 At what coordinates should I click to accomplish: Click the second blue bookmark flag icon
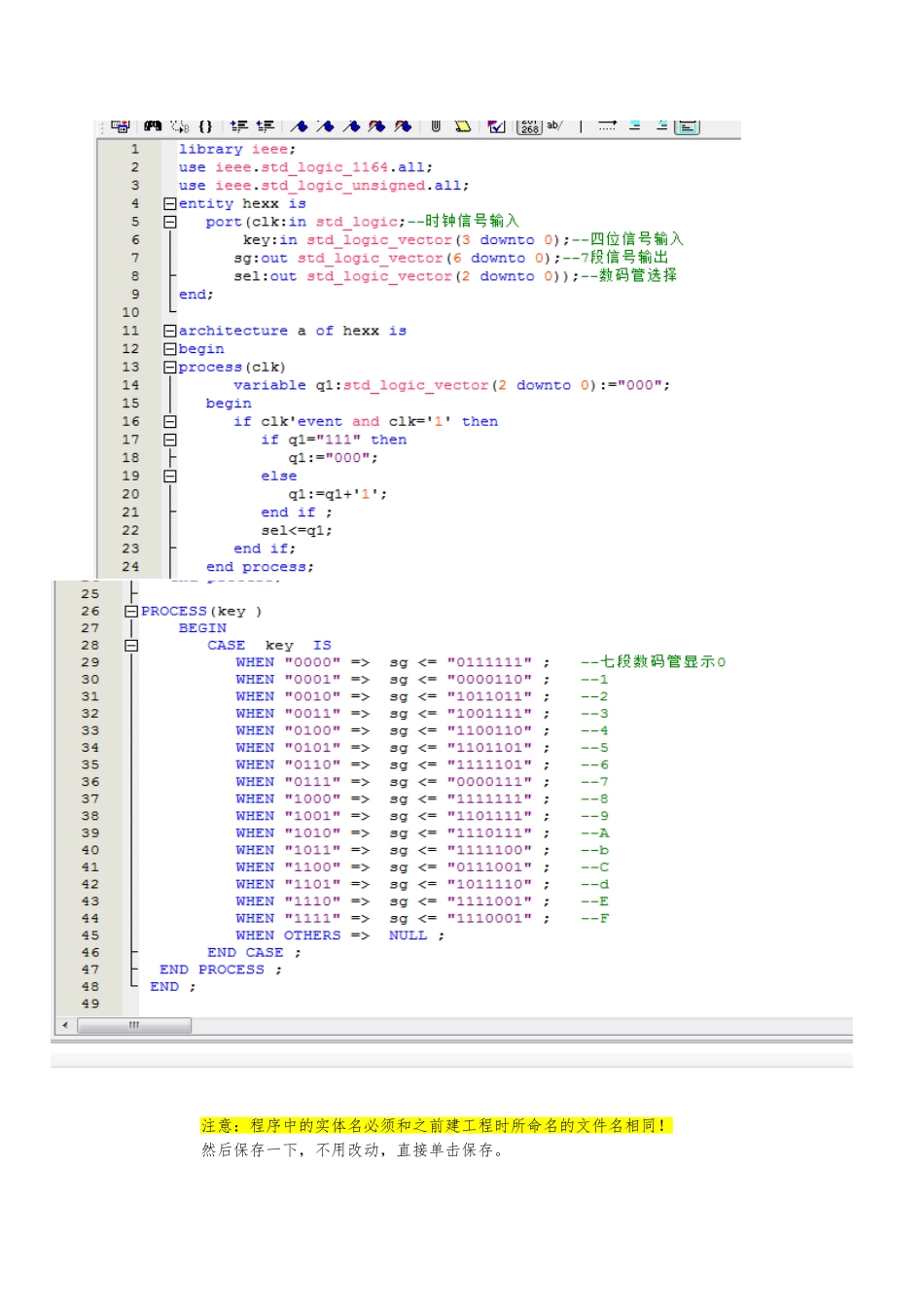[326, 126]
